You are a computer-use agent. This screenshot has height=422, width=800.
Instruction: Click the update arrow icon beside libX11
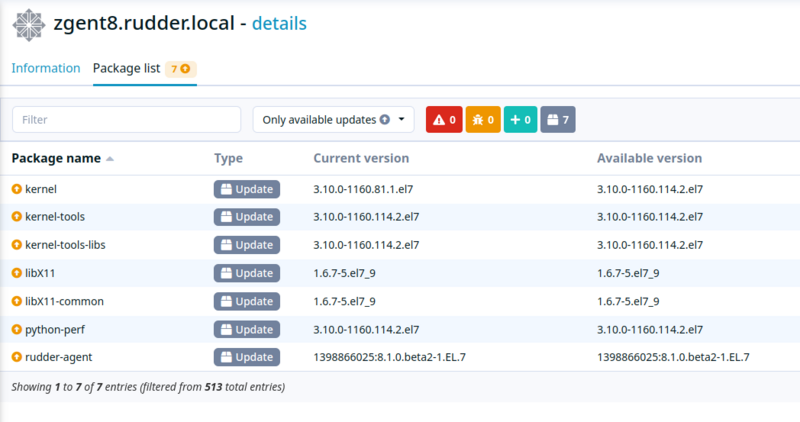[17, 273]
